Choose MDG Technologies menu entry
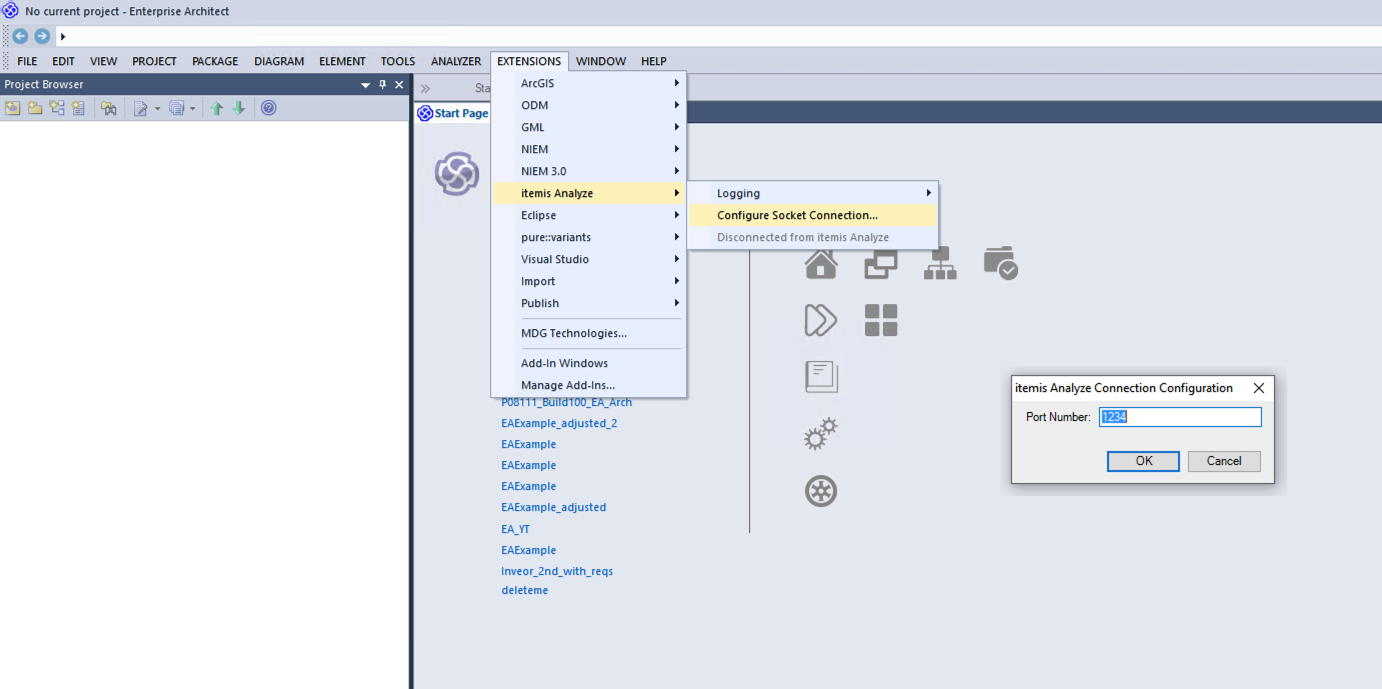 pyautogui.click(x=588, y=333)
